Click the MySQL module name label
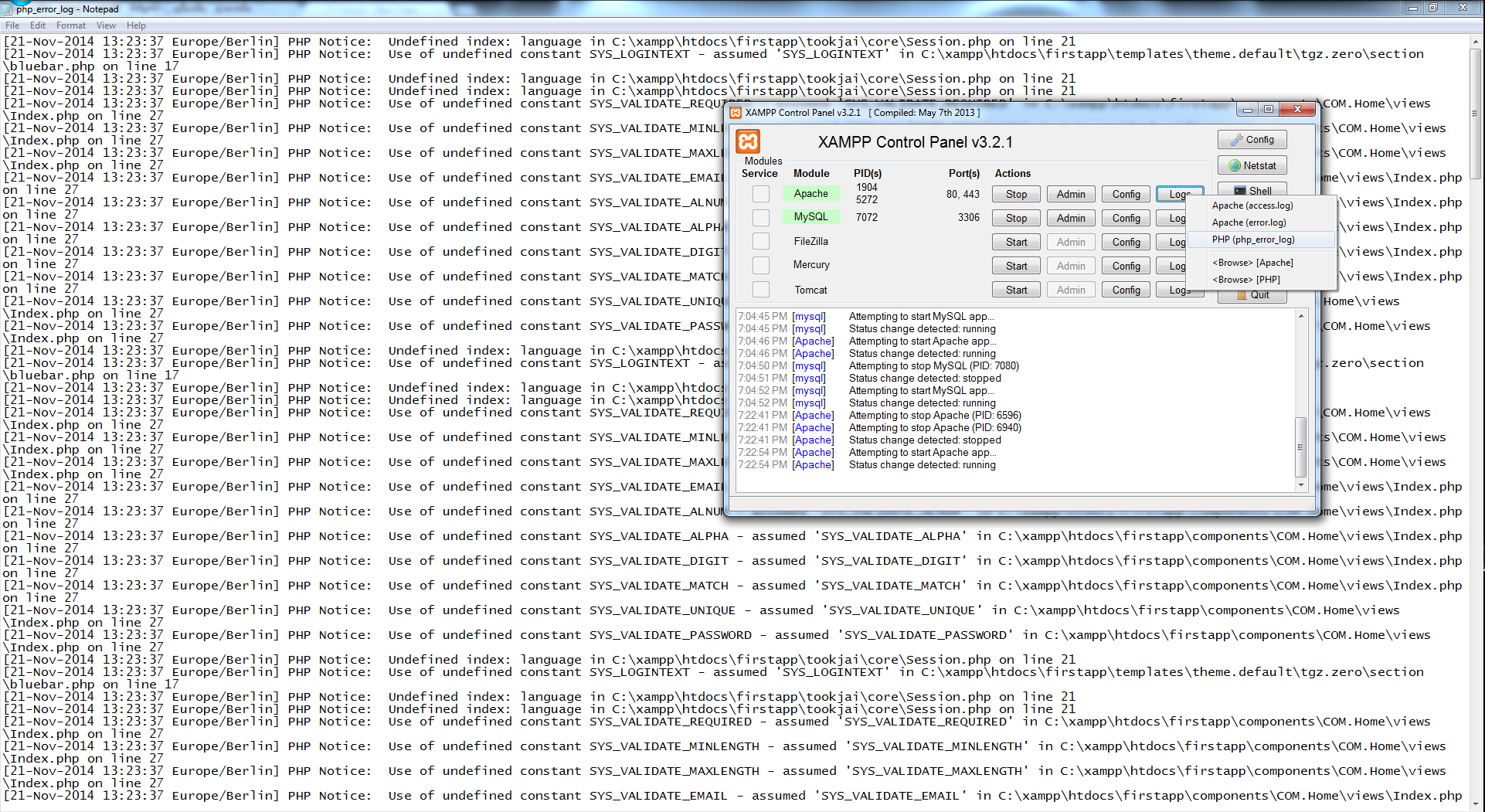The width and height of the screenshot is (1485, 812). [811, 217]
